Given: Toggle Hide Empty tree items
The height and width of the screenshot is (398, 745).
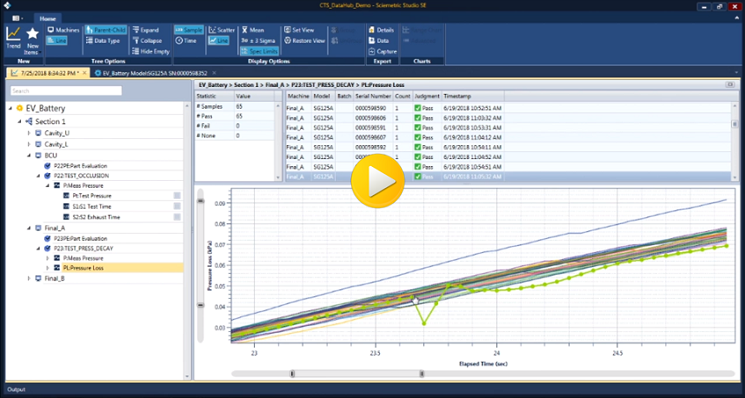Looking at the screenshot, I should click(151, 51).
